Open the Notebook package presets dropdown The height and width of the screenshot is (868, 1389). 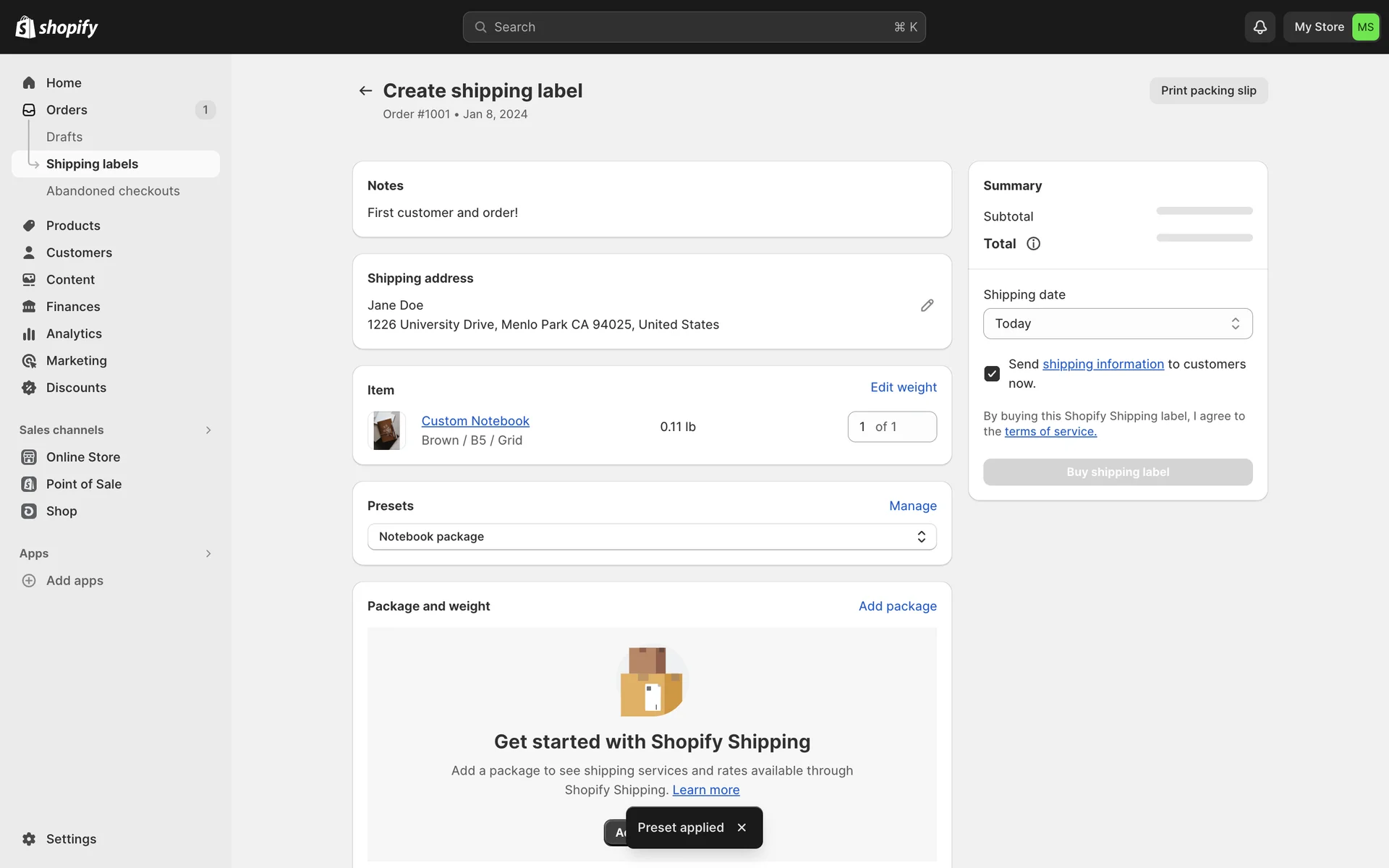point(651,537)
